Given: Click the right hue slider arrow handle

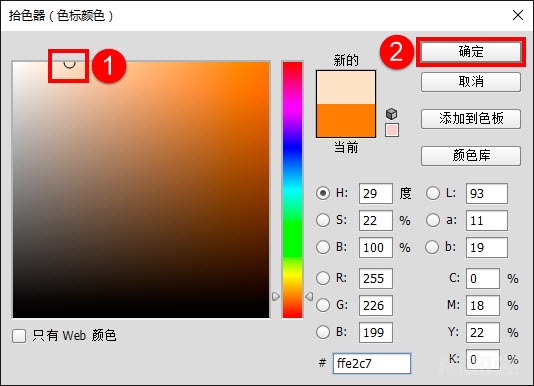Looking at the screenshot, I should (309, 296).
